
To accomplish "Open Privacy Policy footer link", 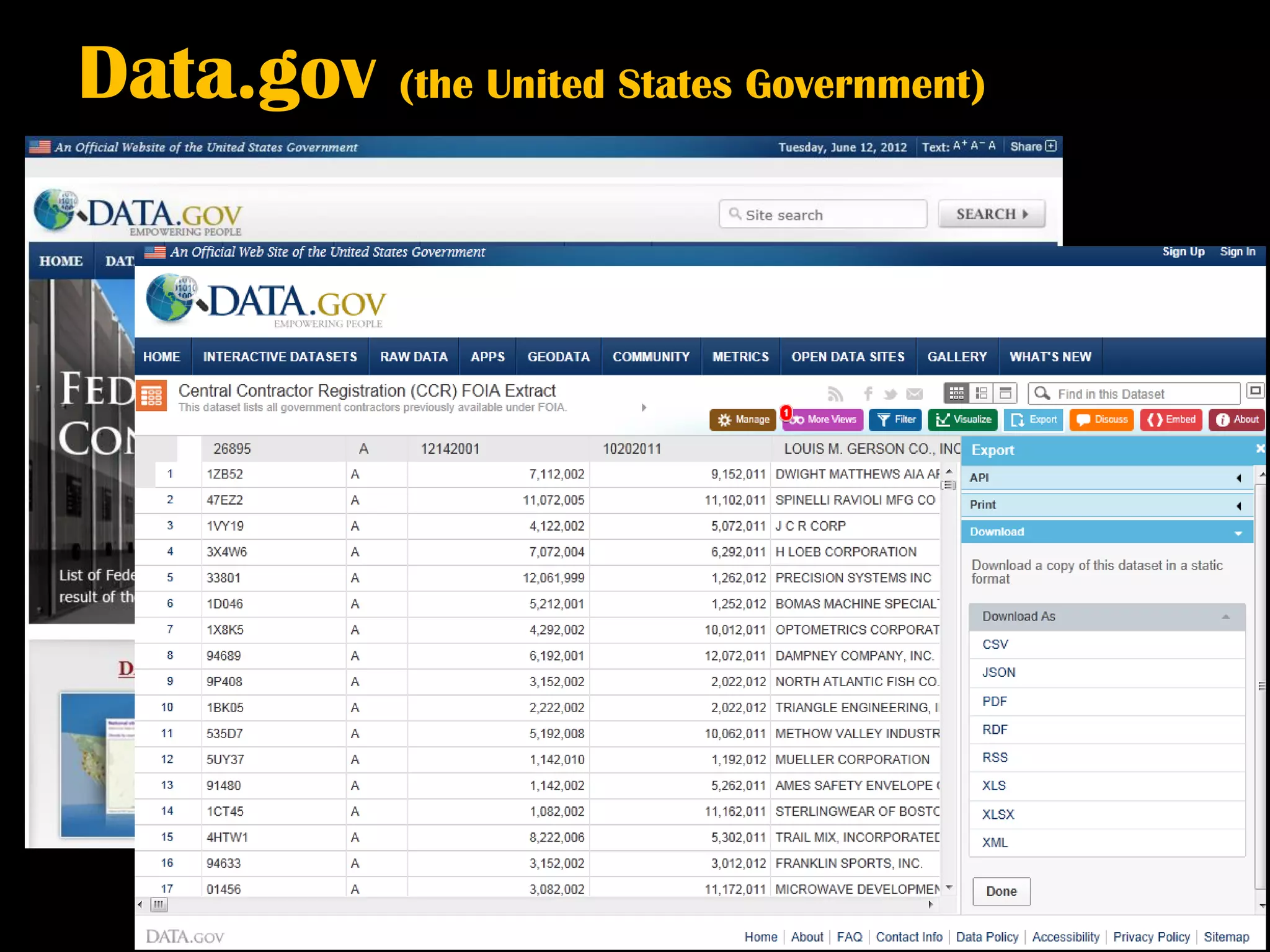I will (x=1152, y=937).
